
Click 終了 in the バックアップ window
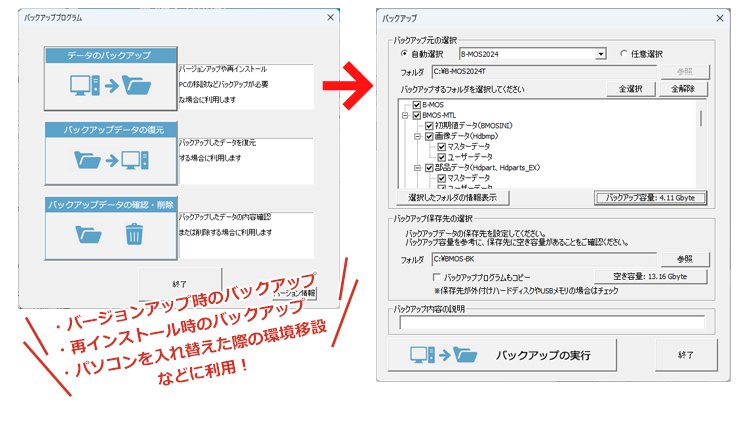pos(686,355)
